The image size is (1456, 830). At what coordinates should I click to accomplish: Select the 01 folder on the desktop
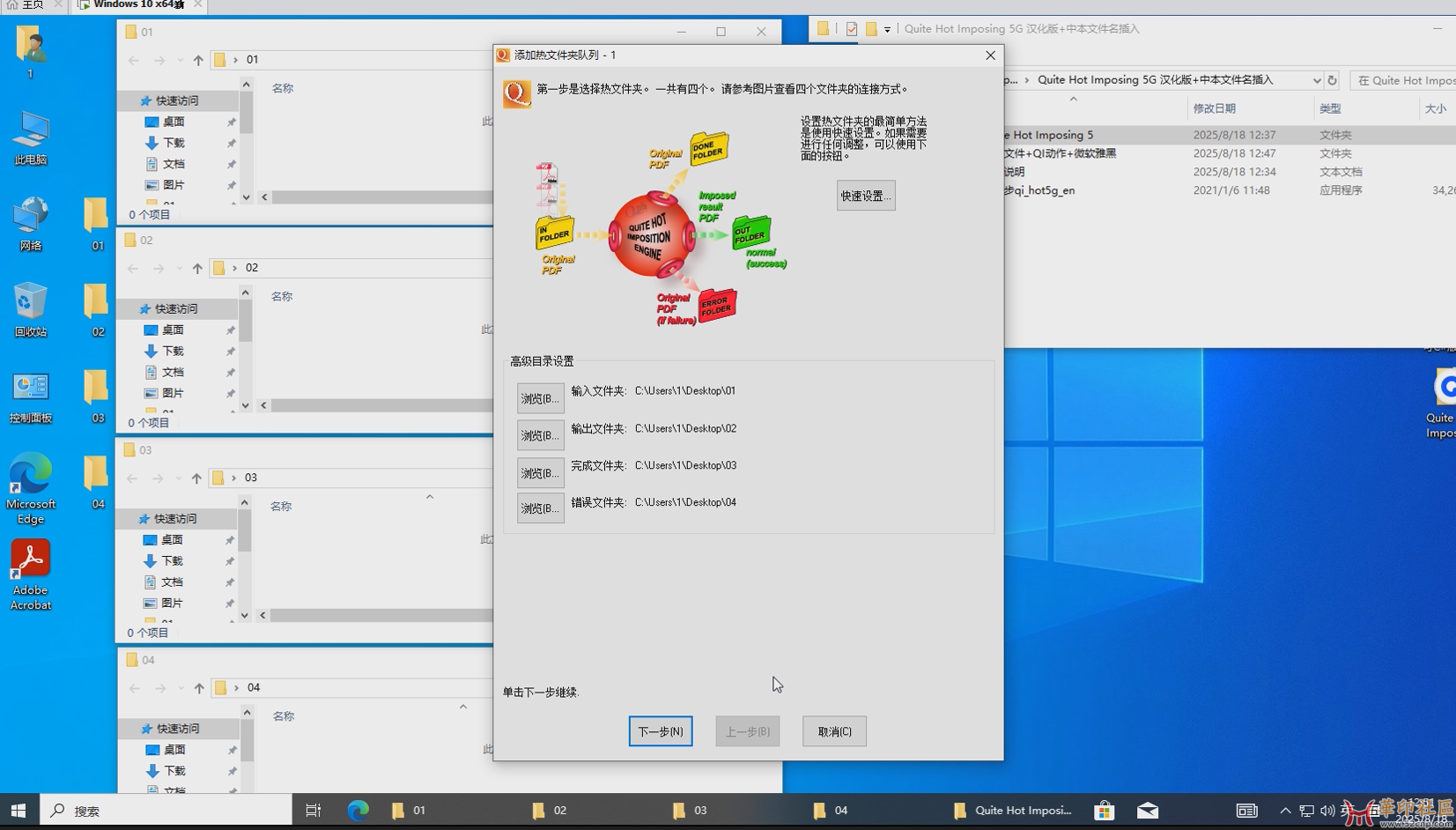pyautogui.click(x=97, y=225)
